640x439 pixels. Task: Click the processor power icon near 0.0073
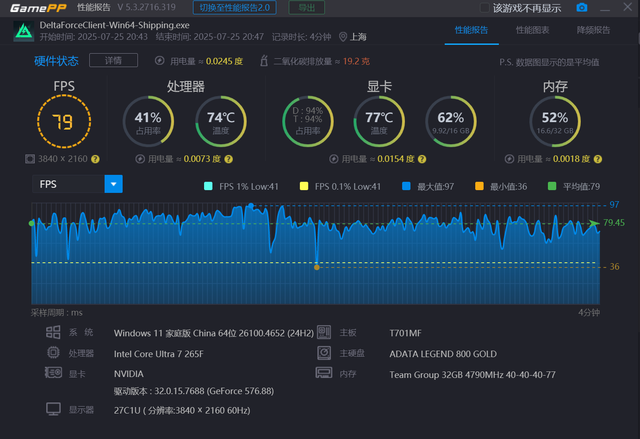click(x=140, y=159)
